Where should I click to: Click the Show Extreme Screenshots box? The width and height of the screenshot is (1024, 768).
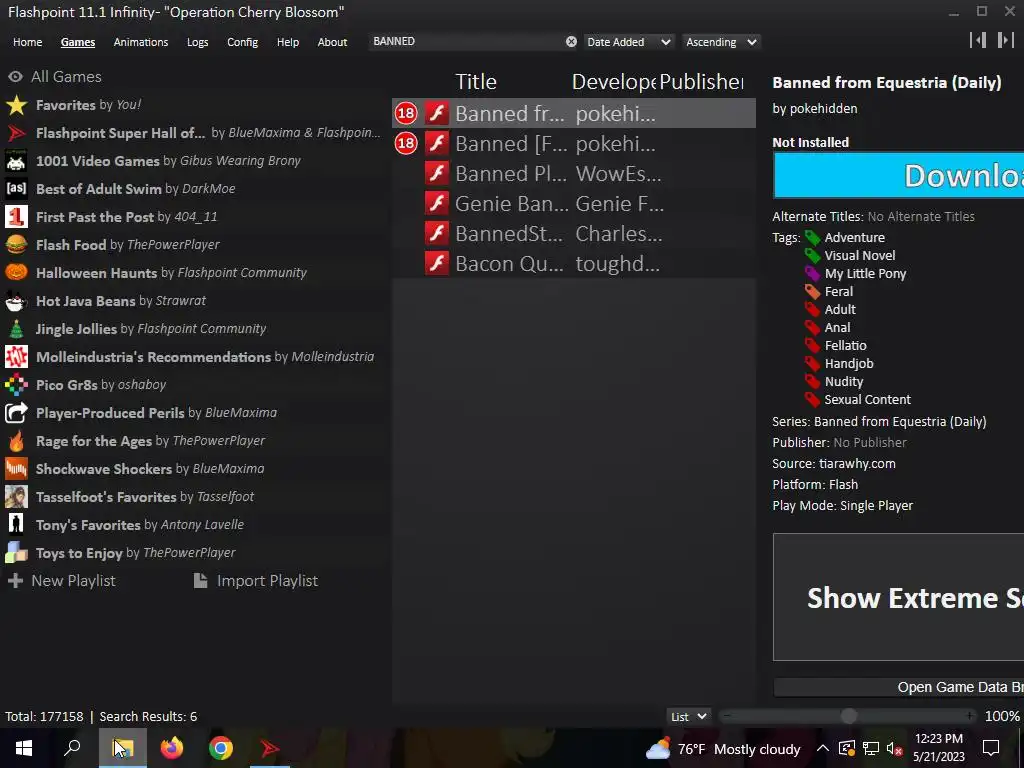pyautogui.click(x=899, y=597)
